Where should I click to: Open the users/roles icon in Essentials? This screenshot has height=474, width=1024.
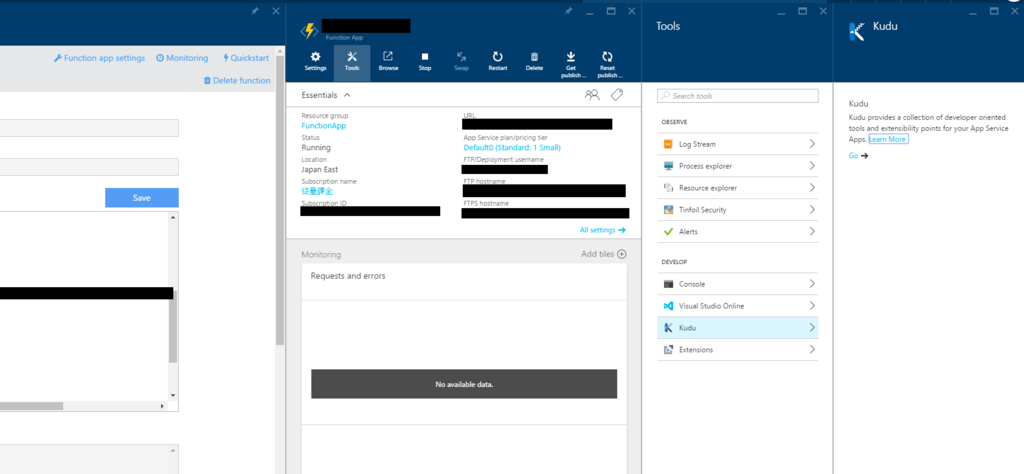point(592,95)
